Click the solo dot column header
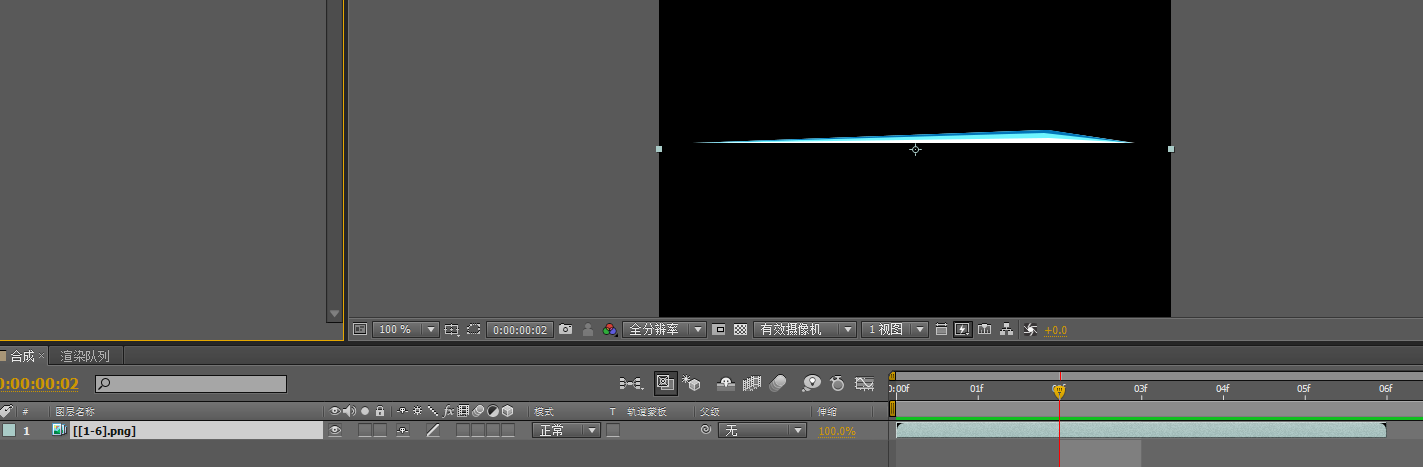1423x467 pixels. [x=365, y=411]
